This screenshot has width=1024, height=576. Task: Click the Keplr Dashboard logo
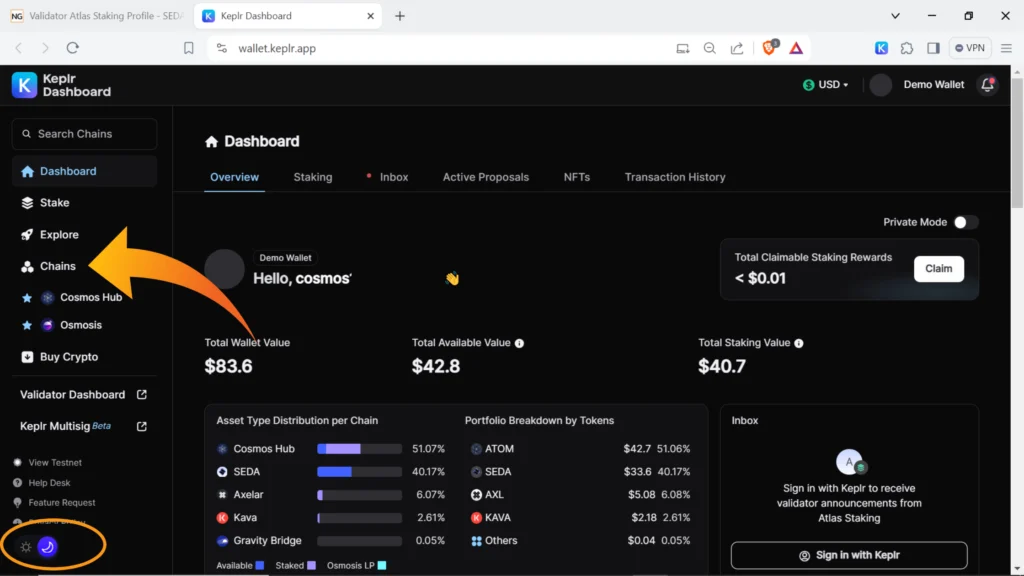(x=61, y=85)
